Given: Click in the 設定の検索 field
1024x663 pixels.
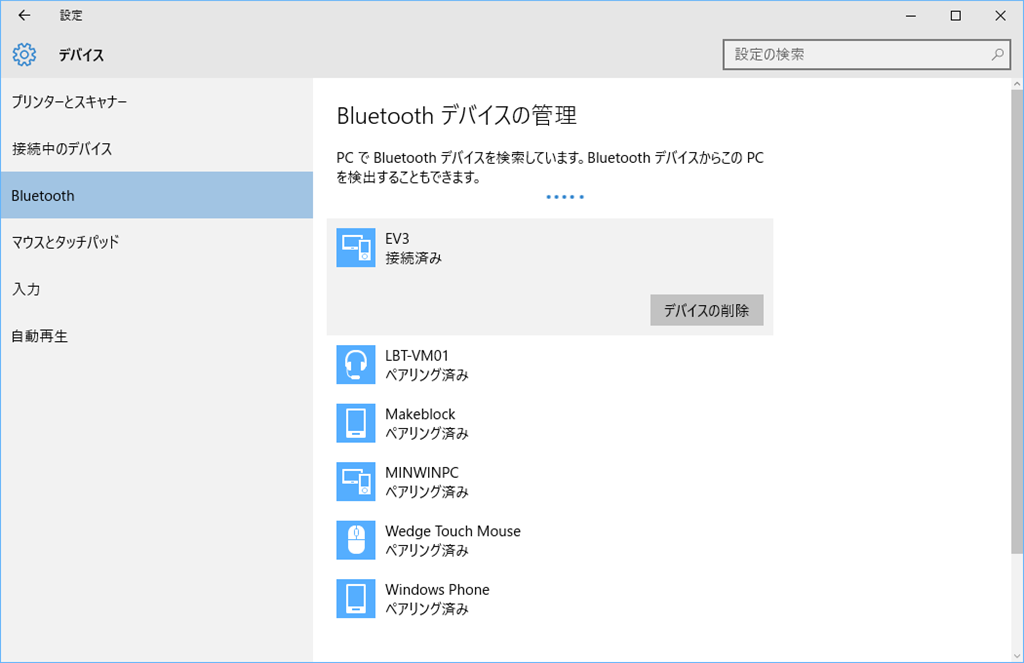Looking at the screenshot, I should click(855, 54).
